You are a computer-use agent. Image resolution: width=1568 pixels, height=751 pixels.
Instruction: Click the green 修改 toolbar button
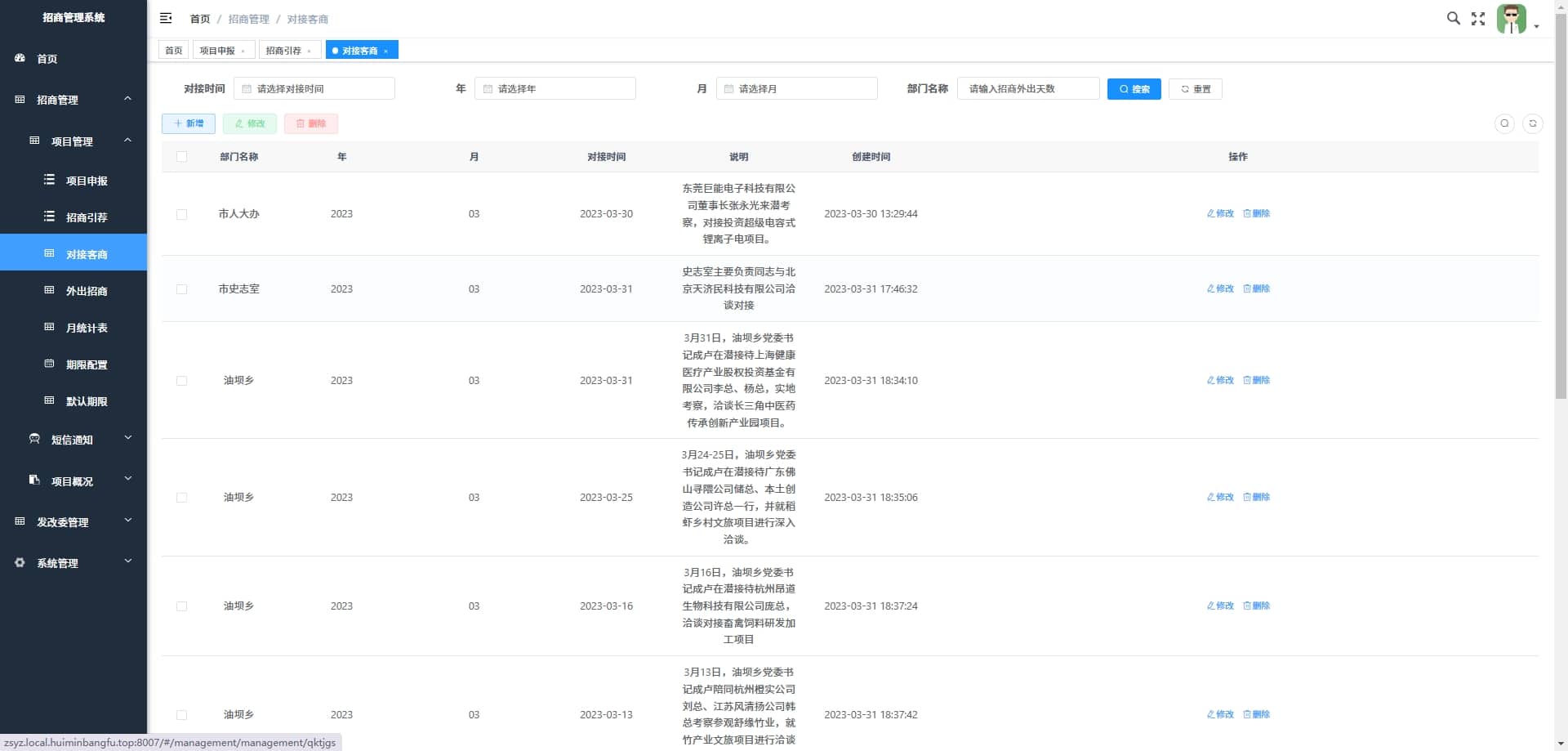[x=250, y=123]
